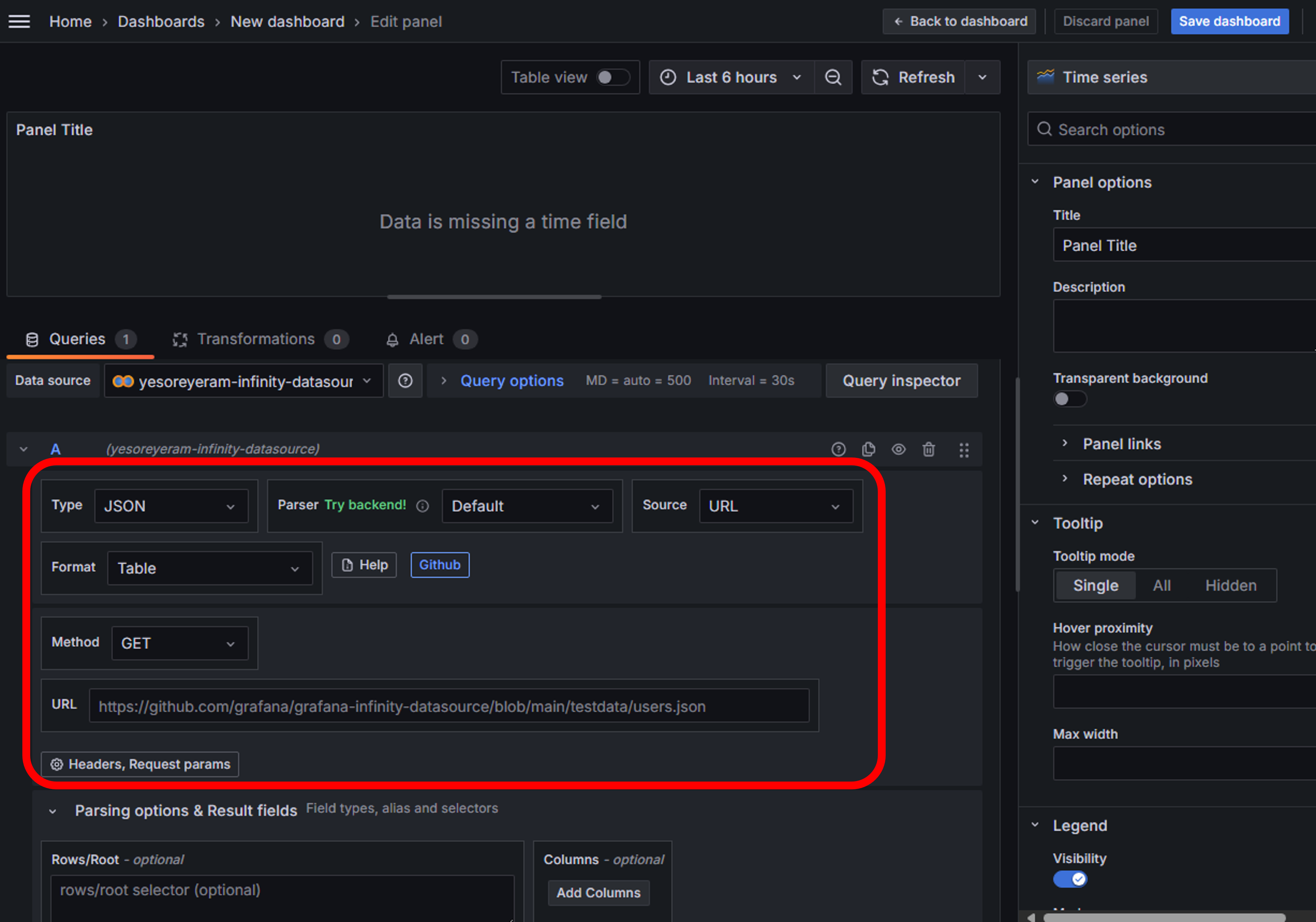Viewport: 1316px width, 922px height.
Task: Open the Source URL dropdown
Action: point(775,506)
